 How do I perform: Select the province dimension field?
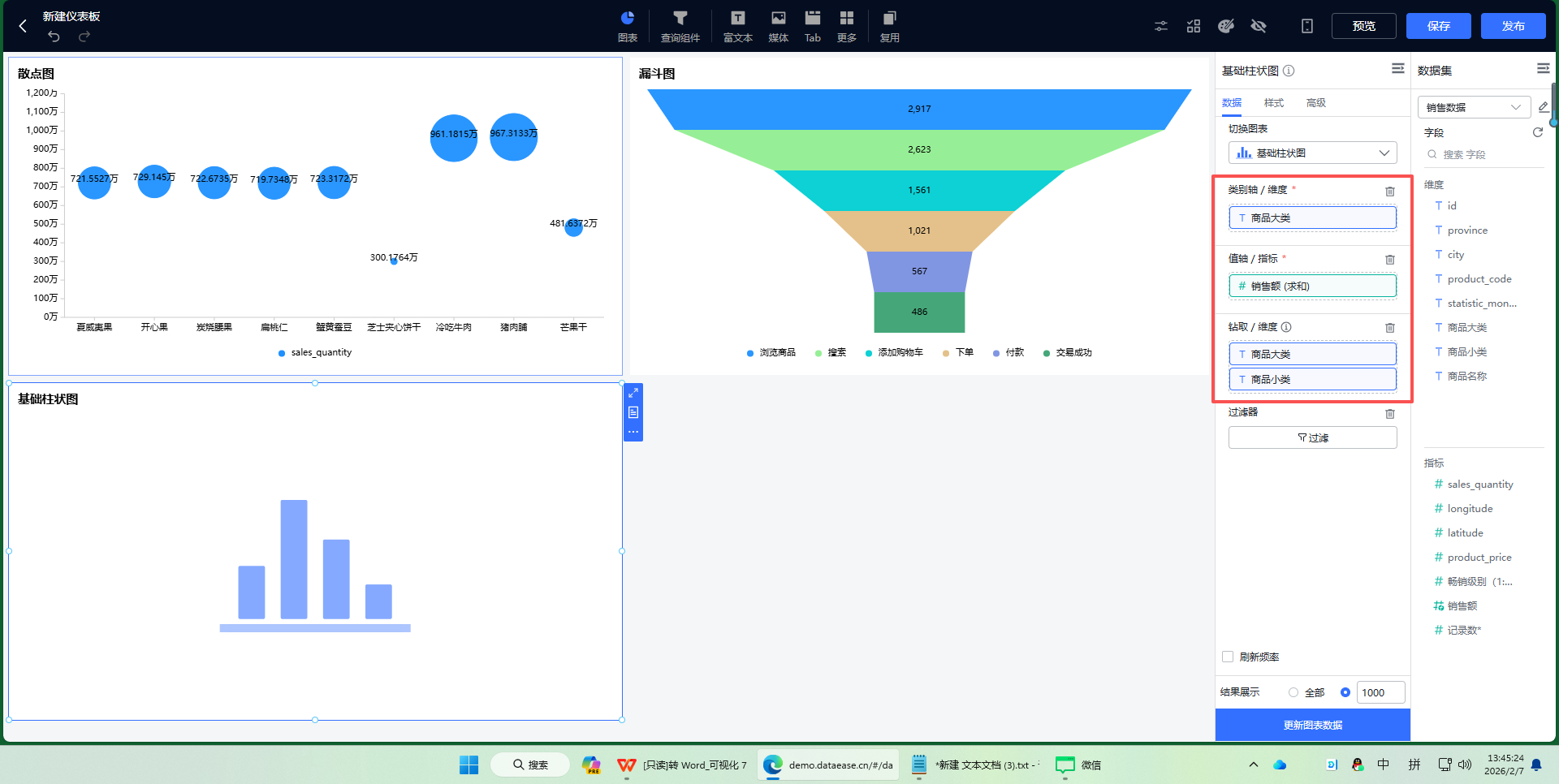click(x=1468, y=230)
